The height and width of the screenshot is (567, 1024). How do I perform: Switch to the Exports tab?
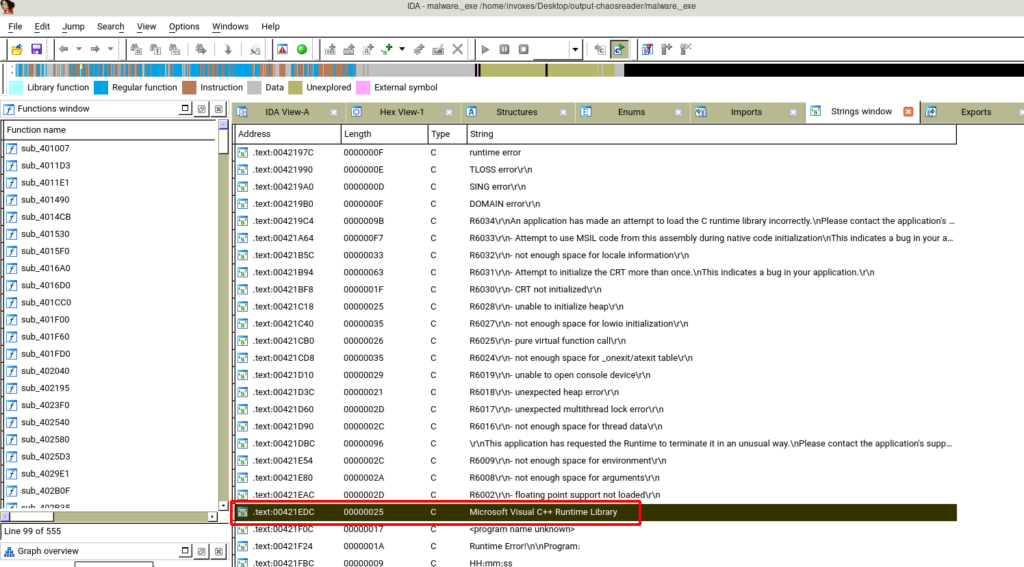click(976, 112)
